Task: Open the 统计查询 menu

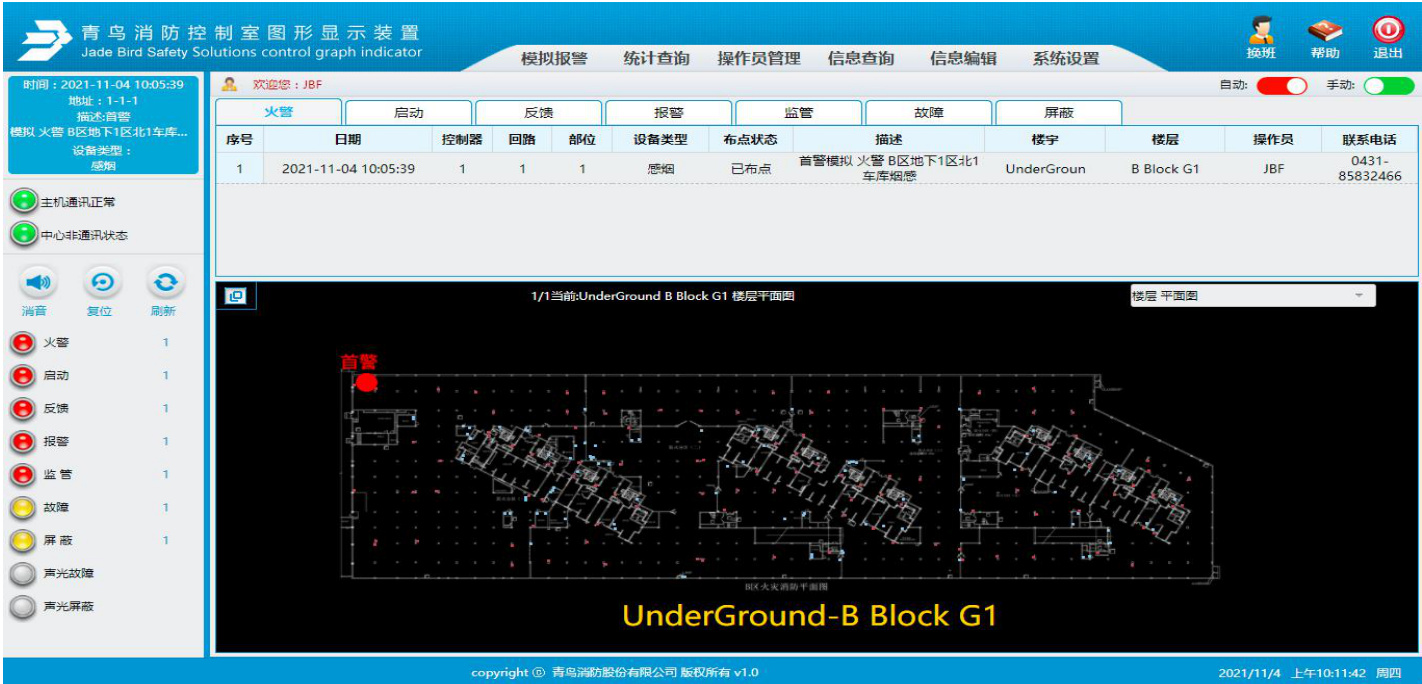Action: click(656, 59)
